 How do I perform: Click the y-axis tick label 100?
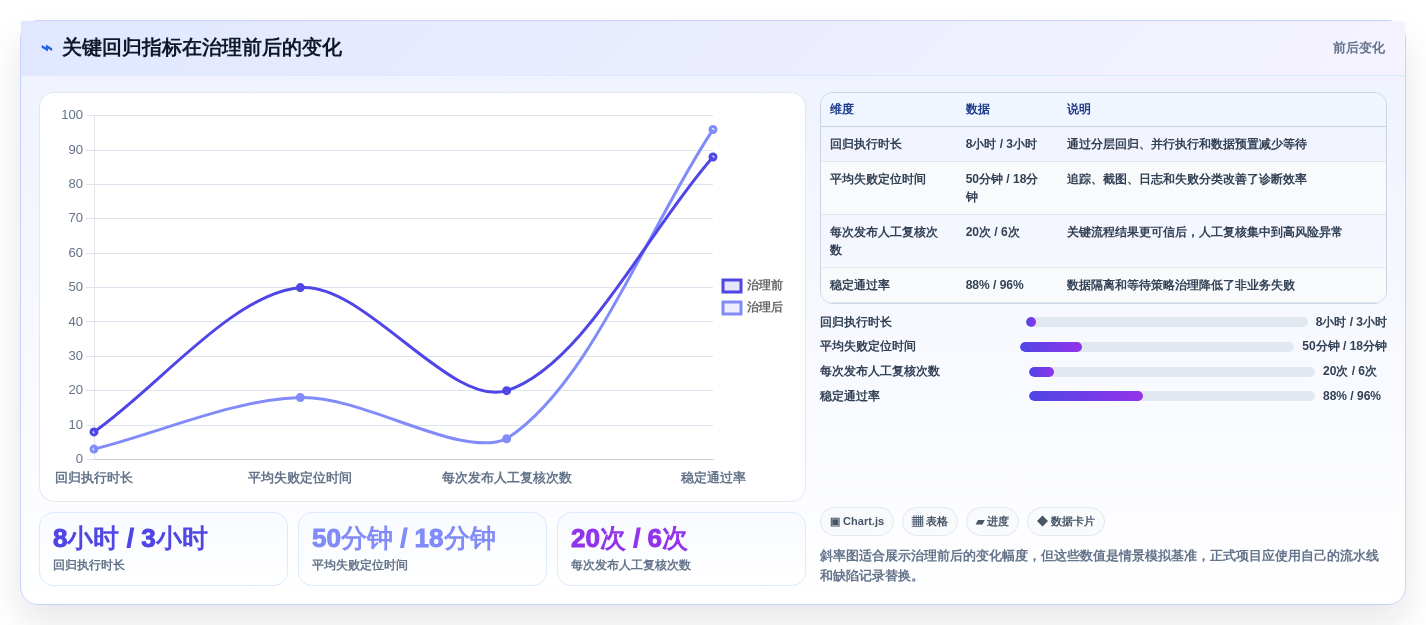pyautogui.click(x=72, y=115)
